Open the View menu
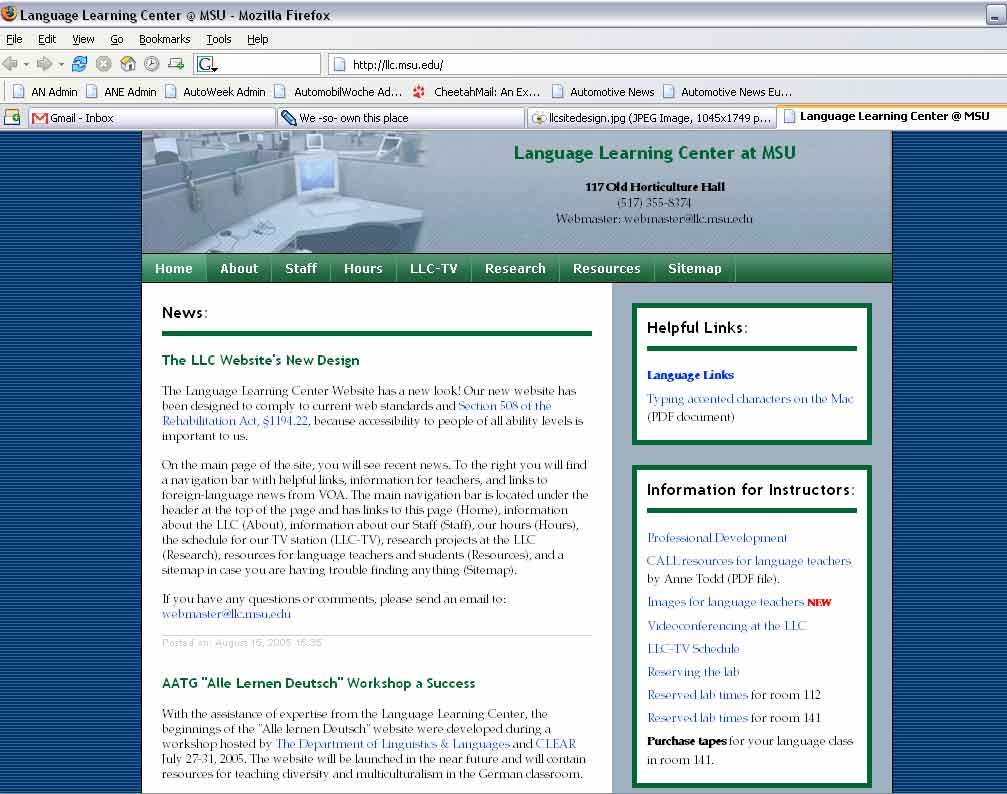The image size is (1007, 794). click(83, 39)
